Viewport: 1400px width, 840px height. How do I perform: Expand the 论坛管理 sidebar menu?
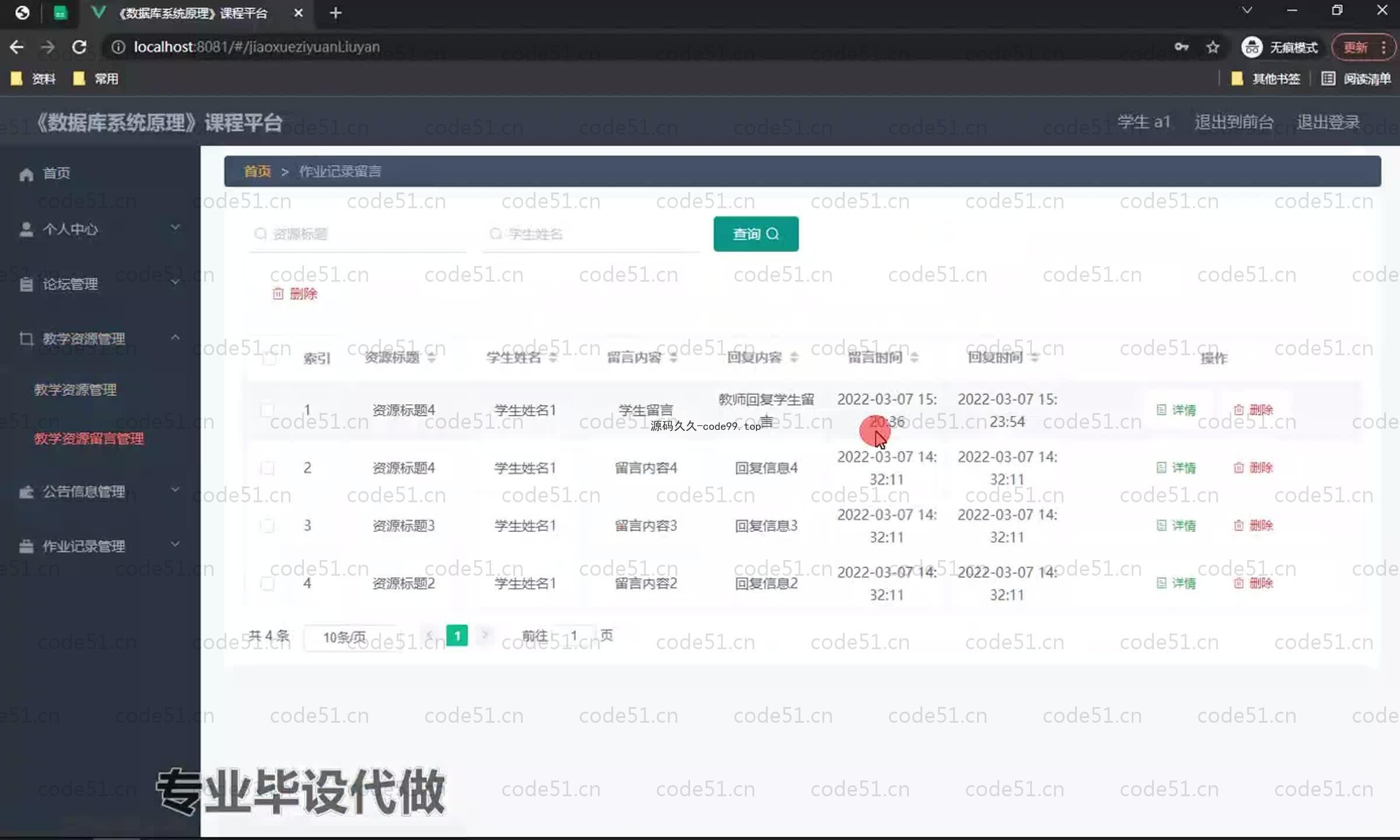click(x=99, y=283)
